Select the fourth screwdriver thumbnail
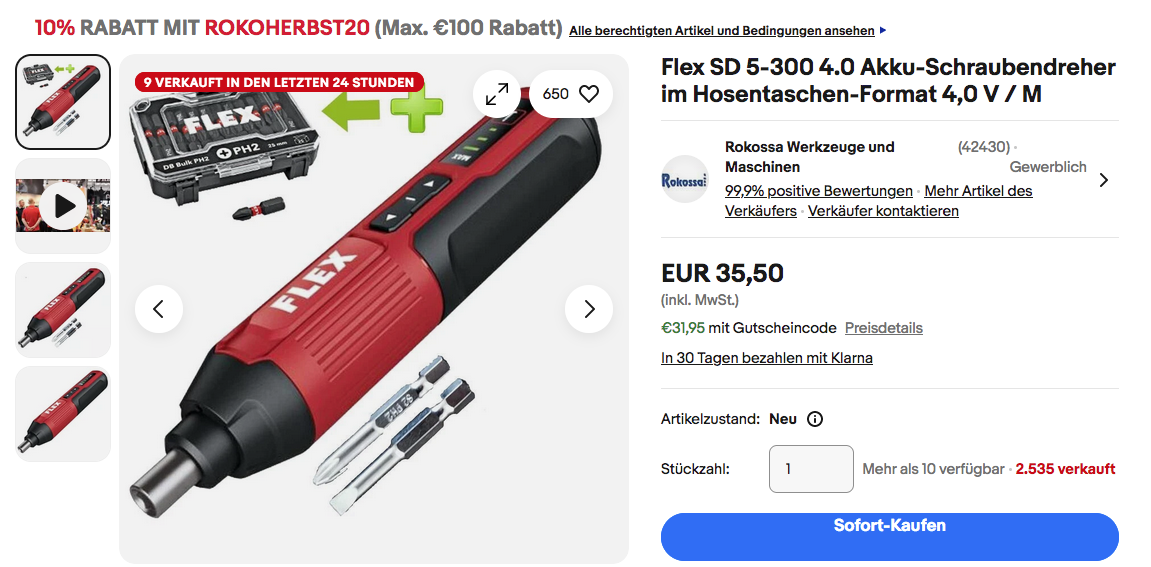The width and height of the screenshot is (1151, 567). pos(63,414)
